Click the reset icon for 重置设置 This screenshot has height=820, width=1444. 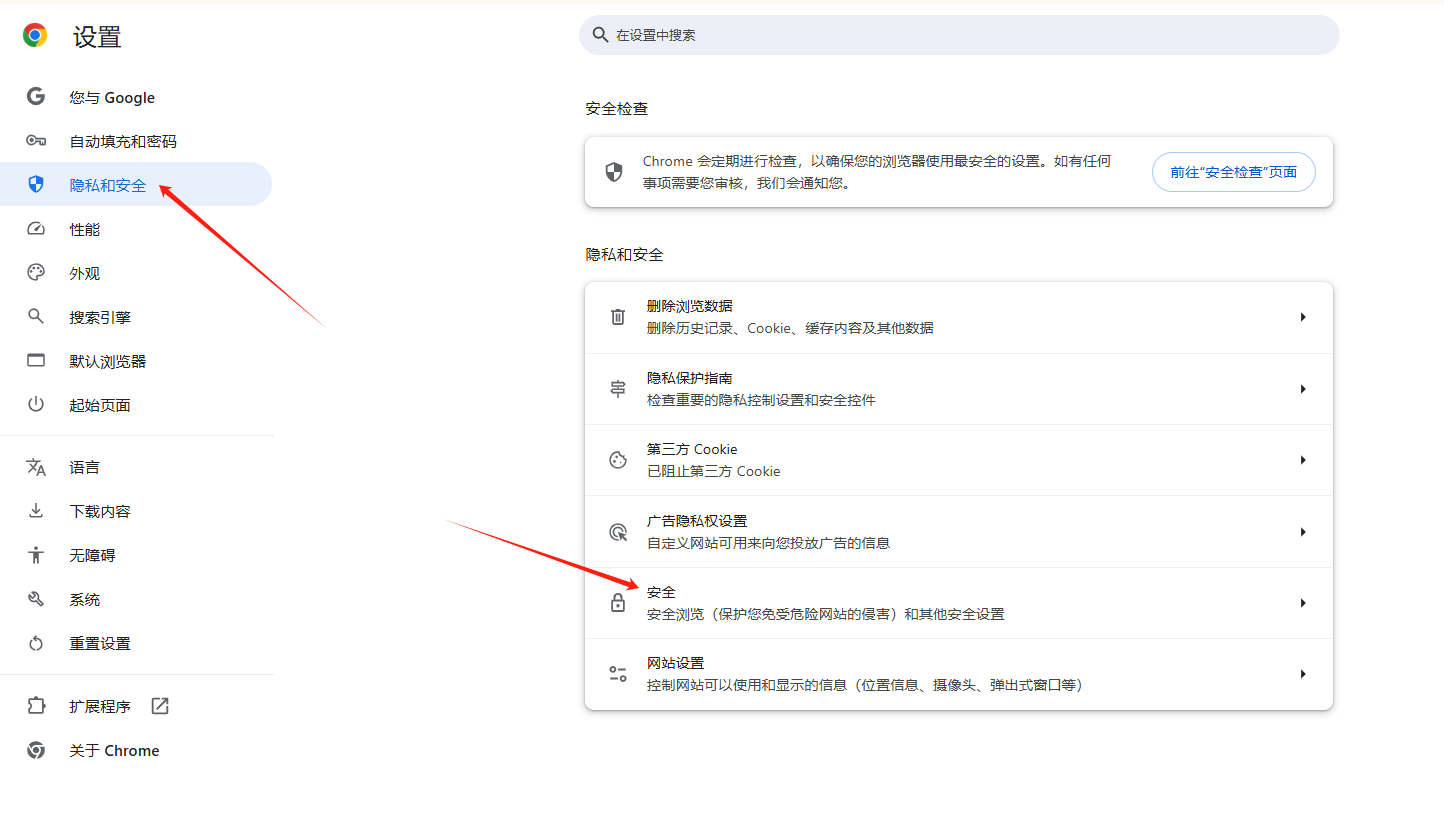pos(36,643)
